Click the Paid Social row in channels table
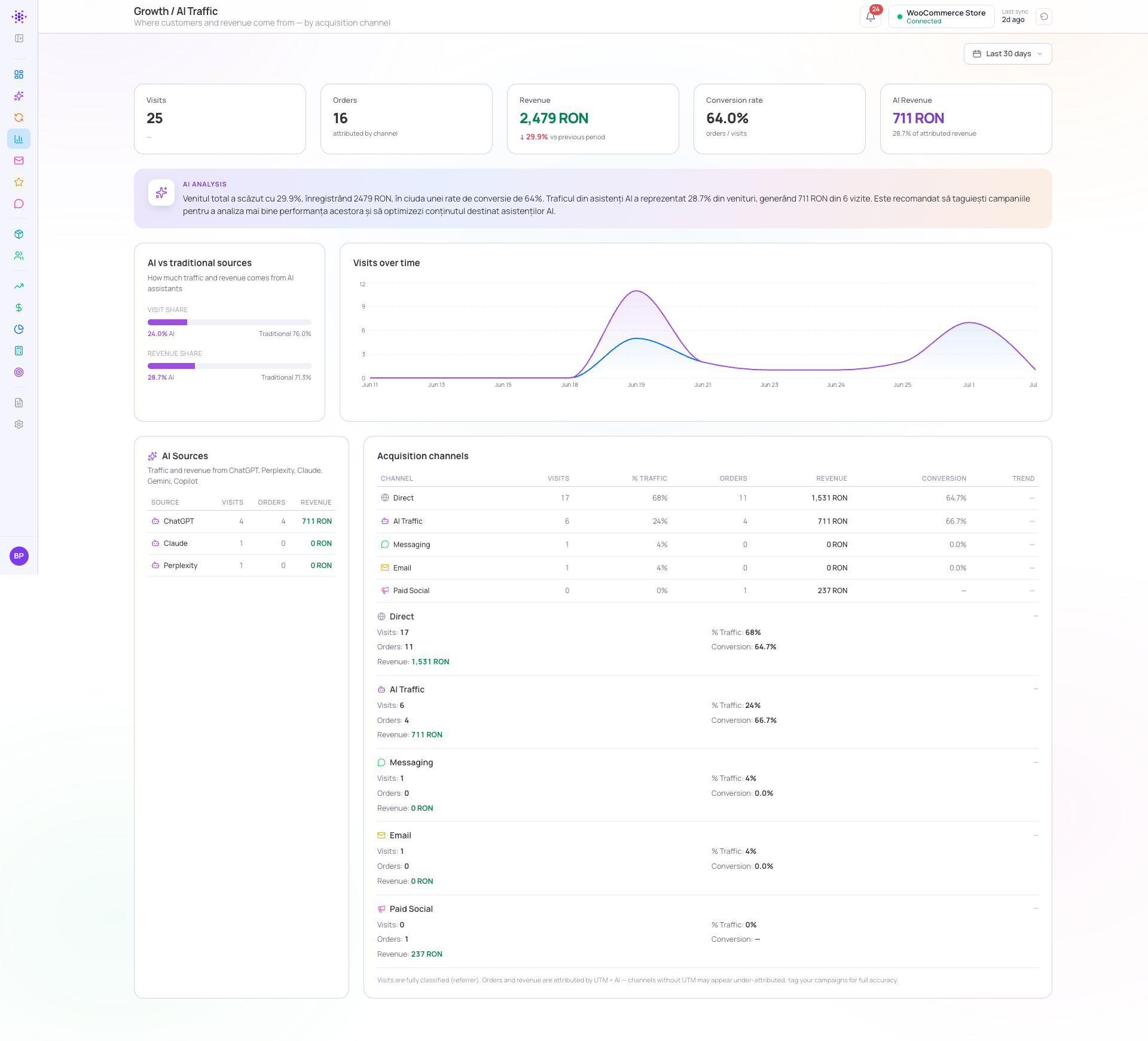This screenshot has width=1148, height=1041. click(x=708, y=591)
